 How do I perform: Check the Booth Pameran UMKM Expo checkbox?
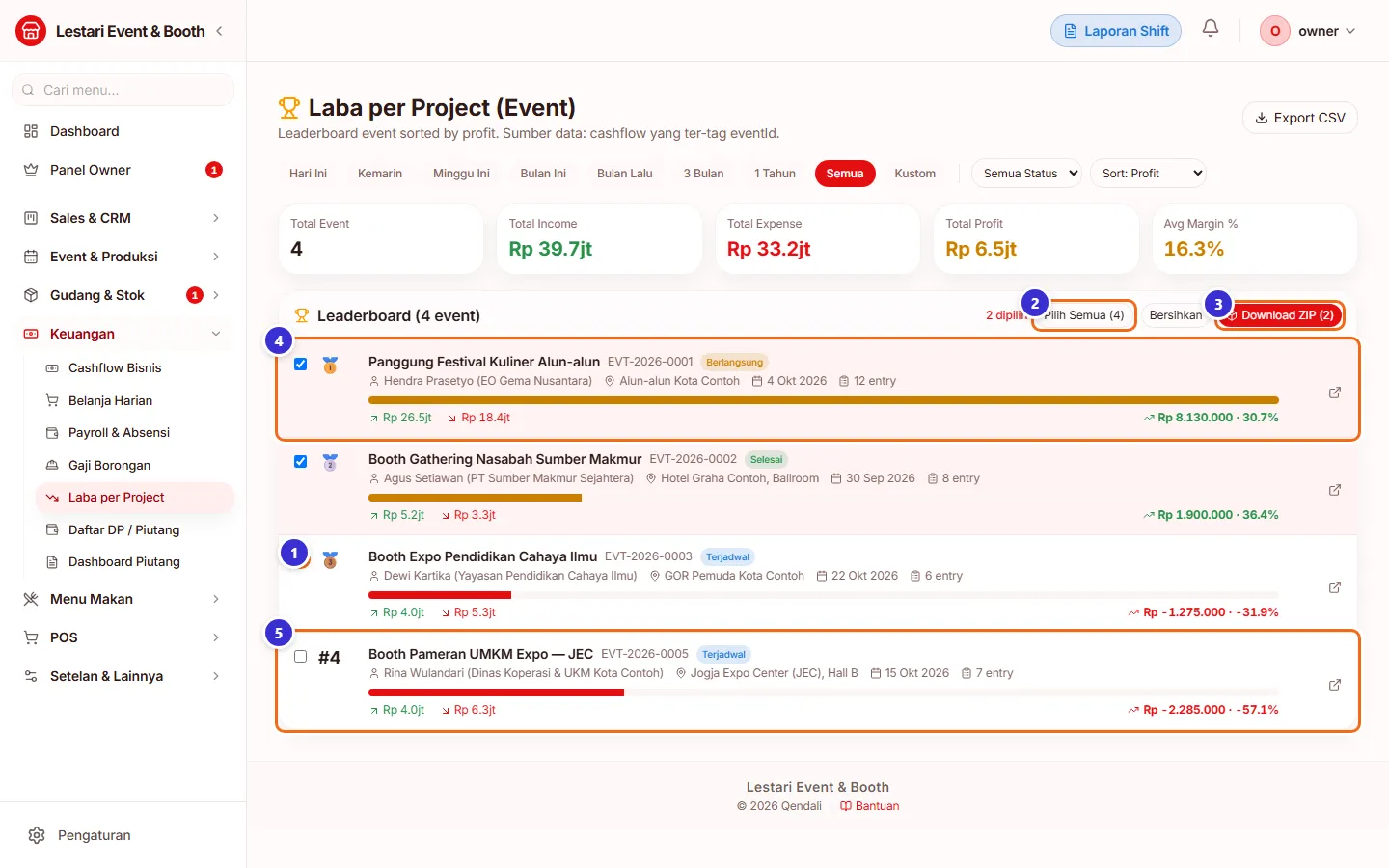[x=301, y=657]
